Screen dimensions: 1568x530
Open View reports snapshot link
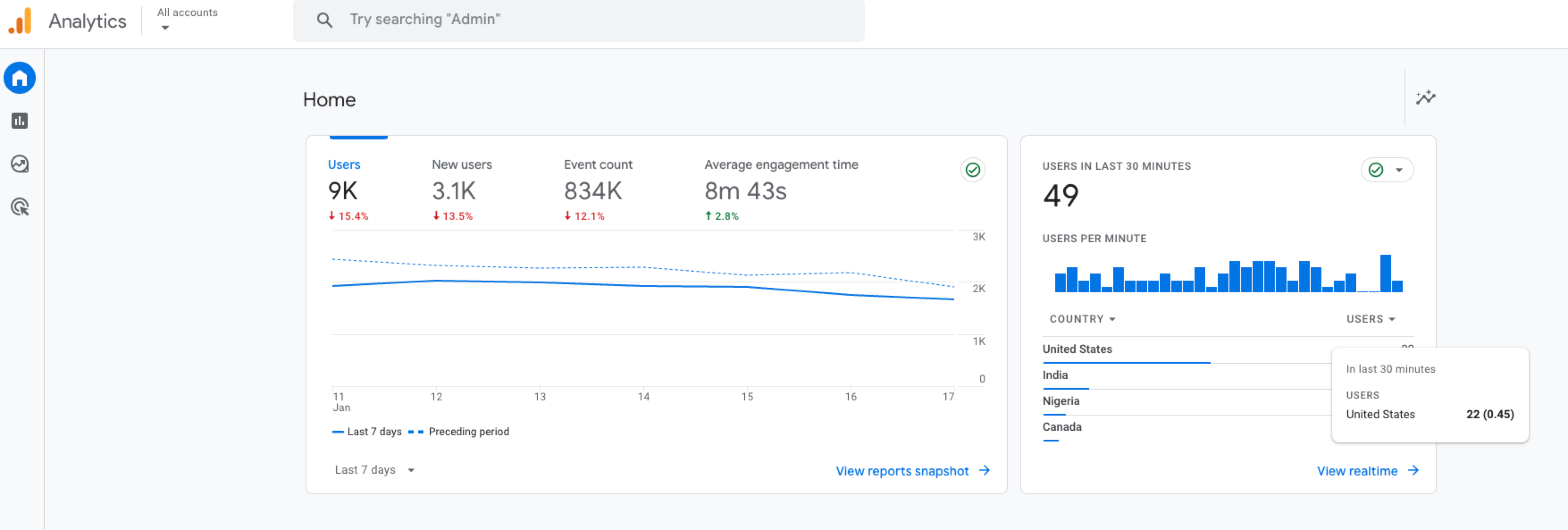pyautogui.click(x=901, y=471)
